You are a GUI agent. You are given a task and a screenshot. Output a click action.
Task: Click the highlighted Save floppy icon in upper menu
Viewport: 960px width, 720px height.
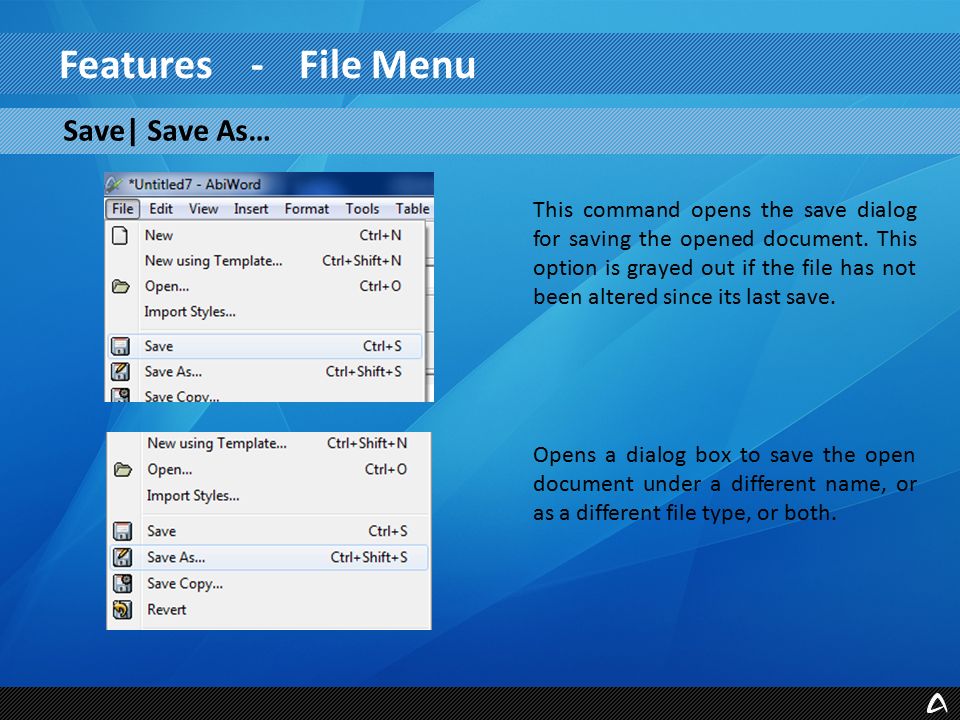click(120, 346)
